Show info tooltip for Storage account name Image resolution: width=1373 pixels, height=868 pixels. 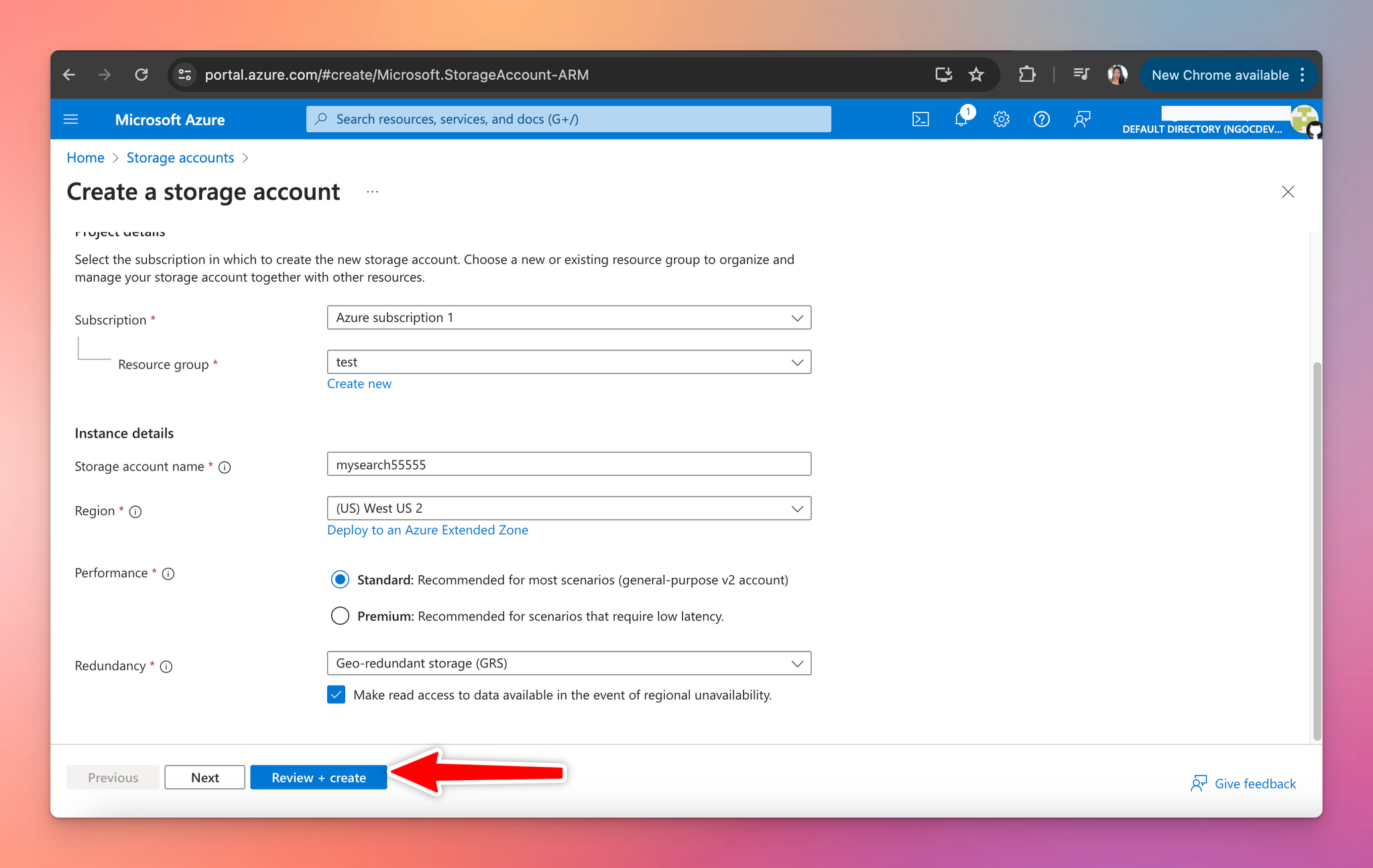point(225,468)
